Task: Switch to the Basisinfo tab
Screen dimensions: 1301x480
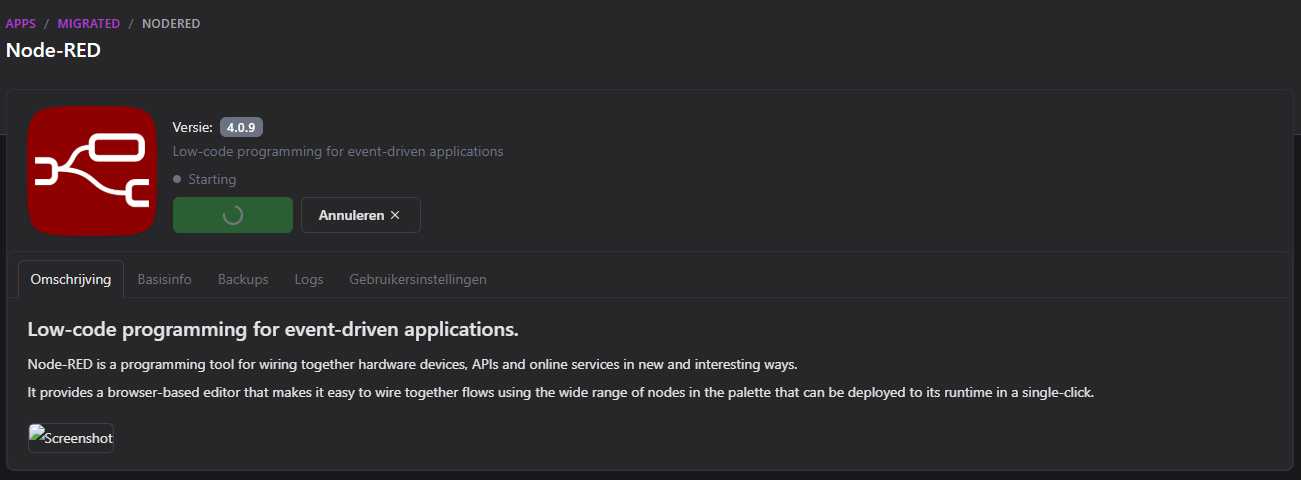Action: click(x=164, y=279)
